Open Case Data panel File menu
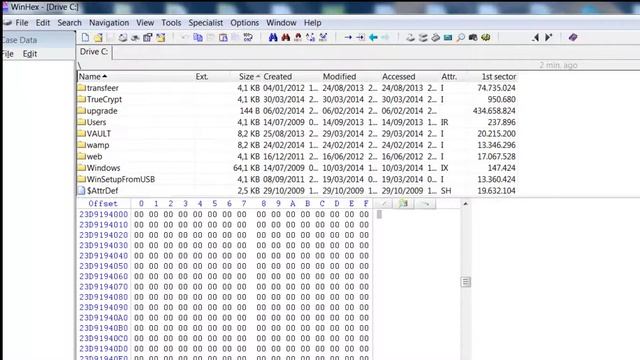Viewport: 640px width, 360px height. coord(8,54)
